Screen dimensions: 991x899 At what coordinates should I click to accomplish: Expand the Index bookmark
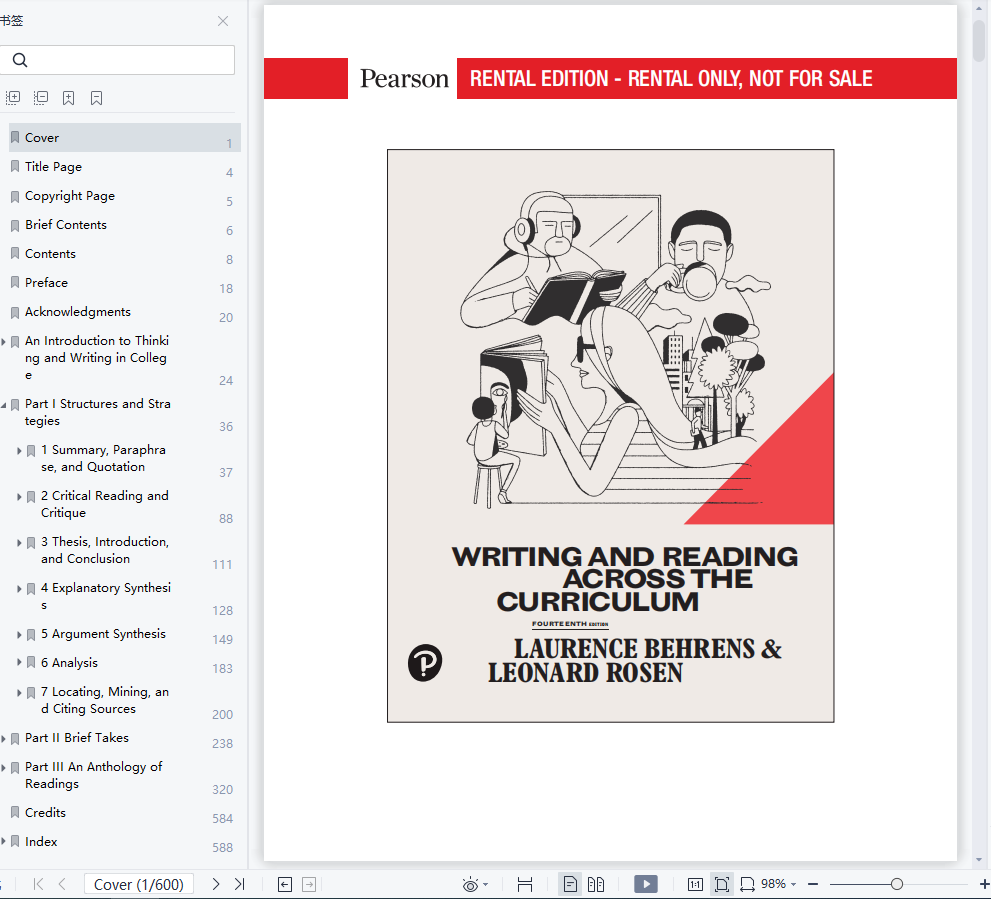tap(4, 841)
